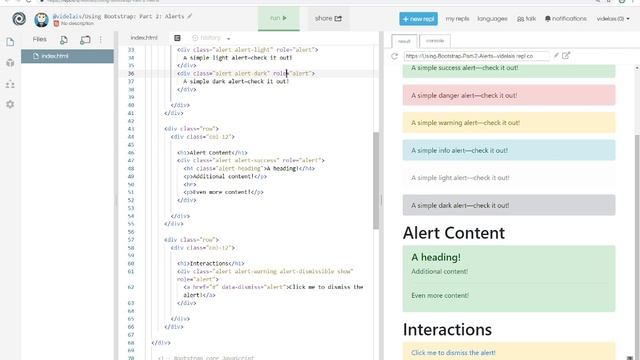Click the editor layout icon beside index.html

(177, 38)
